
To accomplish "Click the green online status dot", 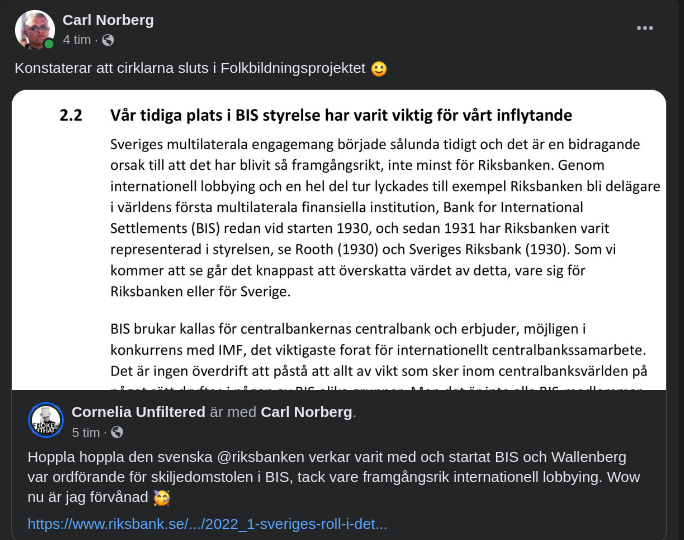I will [x=49, y=44].
